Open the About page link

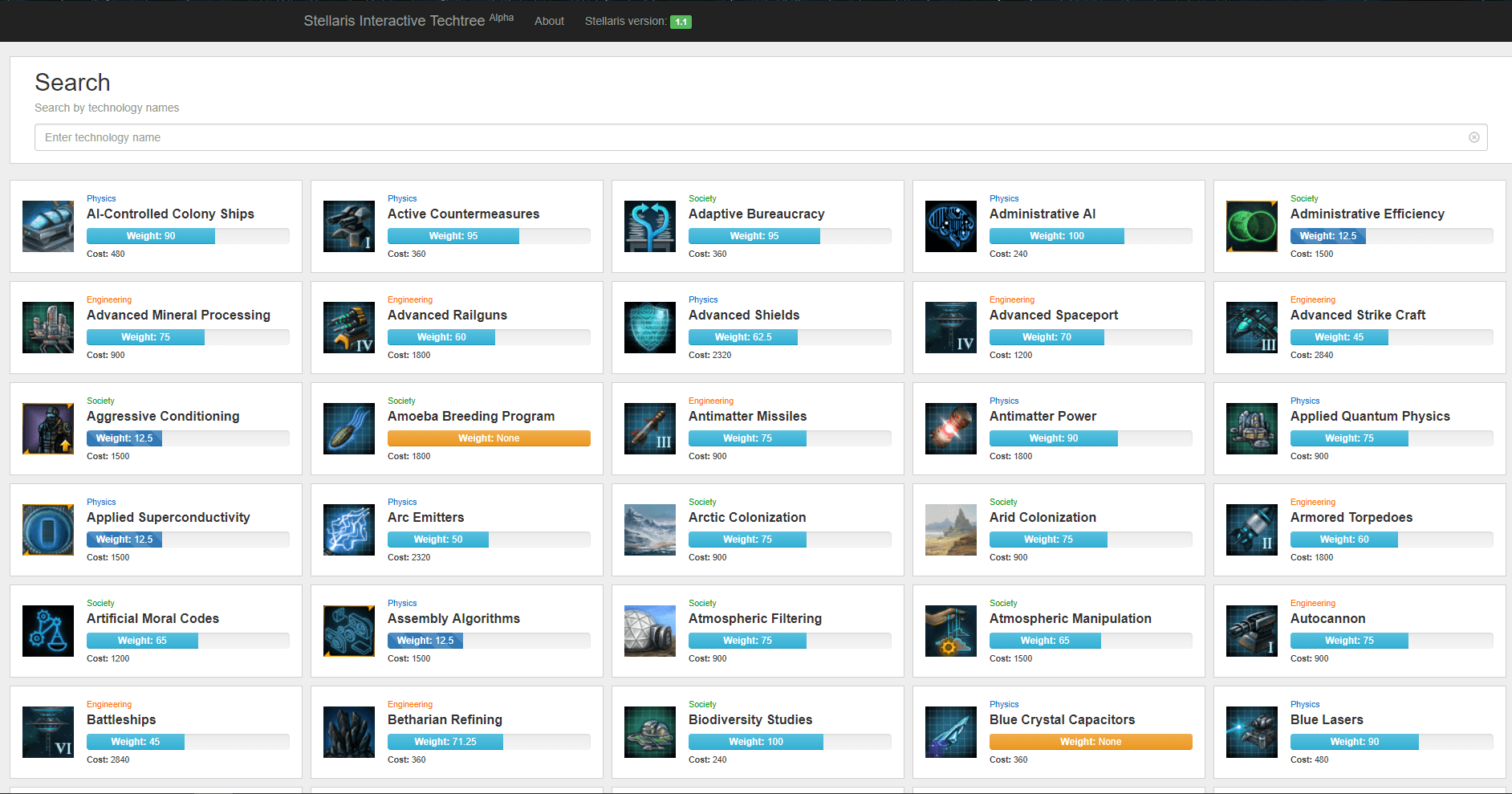tap(549, 21)
